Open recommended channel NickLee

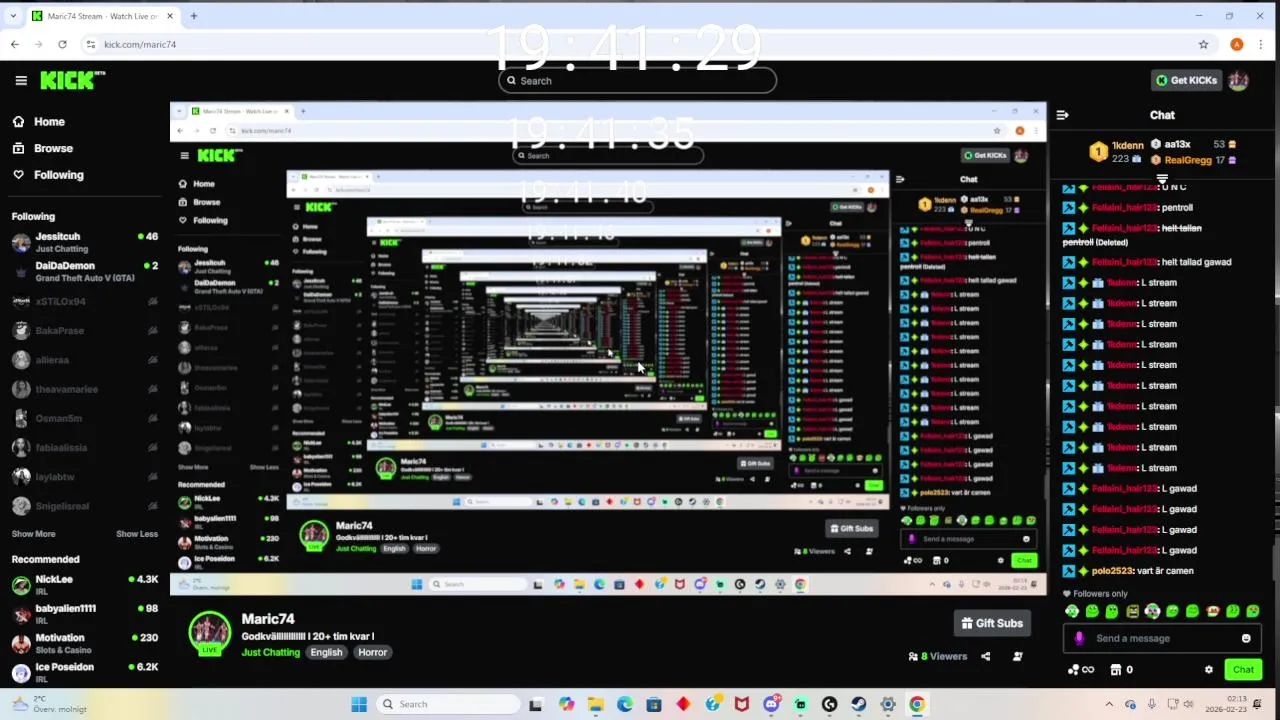coord(84,584)
